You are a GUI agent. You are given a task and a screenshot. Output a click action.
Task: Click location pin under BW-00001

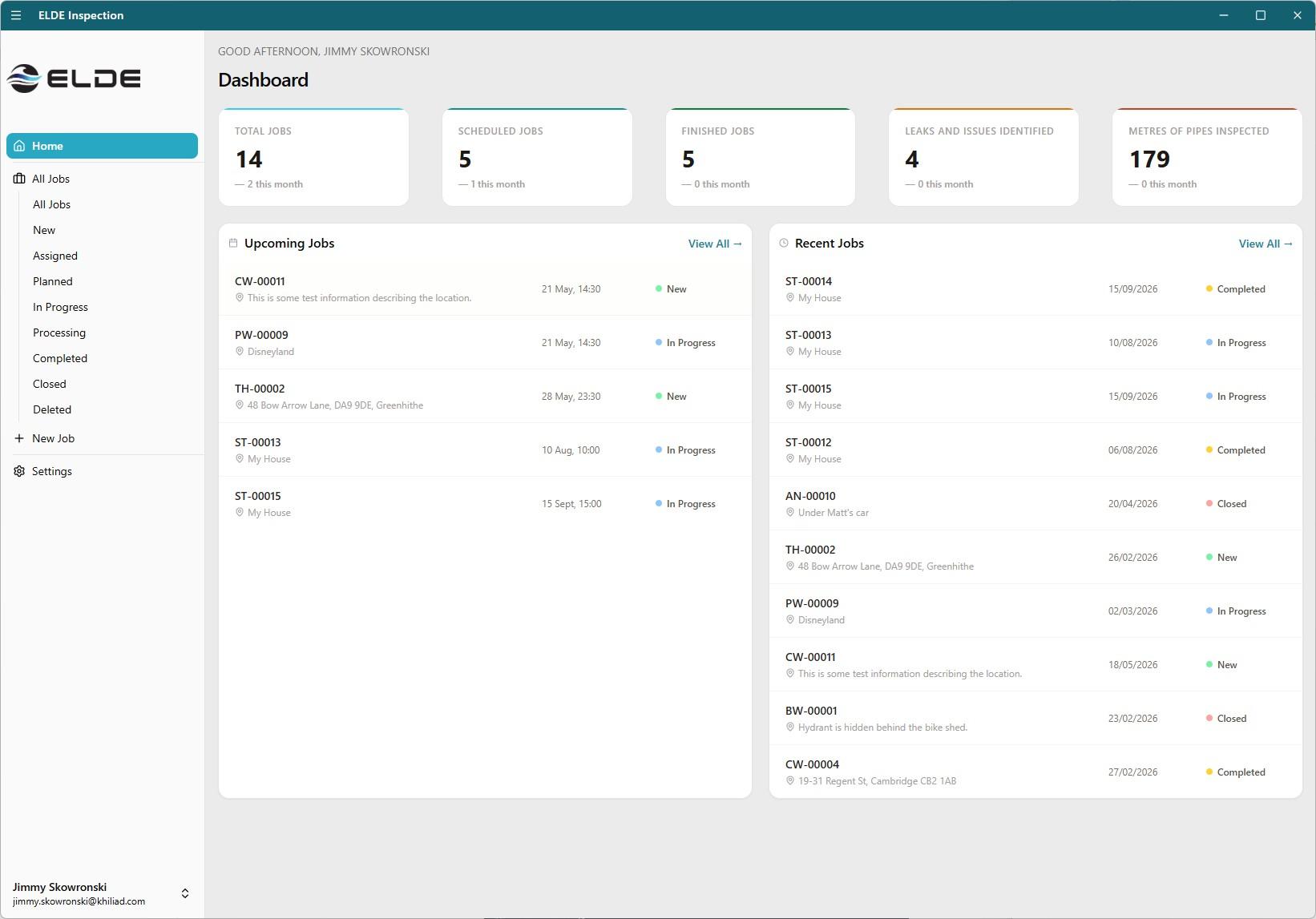pos(789,728)
